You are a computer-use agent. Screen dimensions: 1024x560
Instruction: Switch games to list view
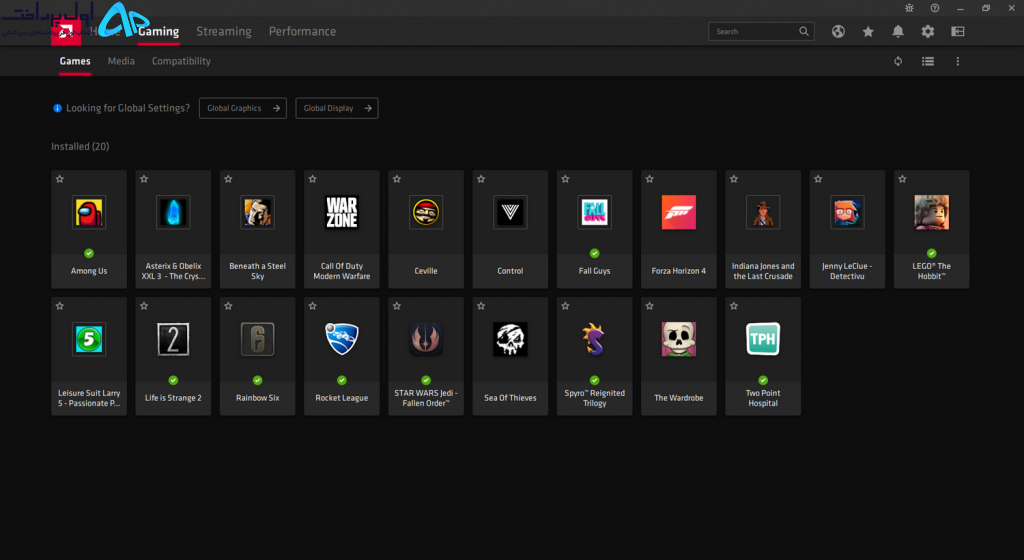point(928,61)
